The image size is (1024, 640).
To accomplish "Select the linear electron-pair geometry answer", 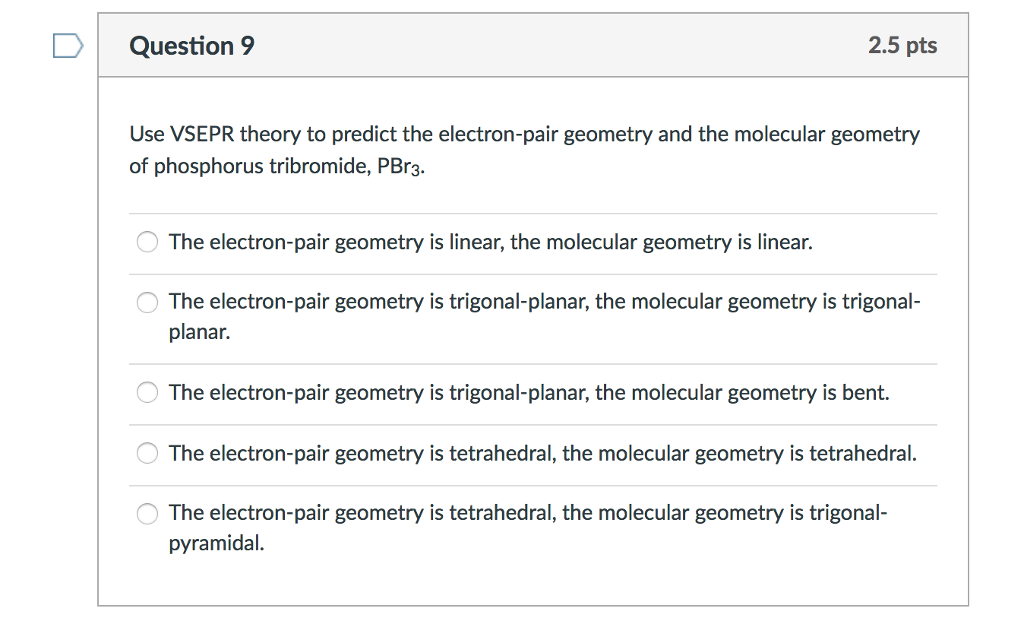I will [147, 242].
